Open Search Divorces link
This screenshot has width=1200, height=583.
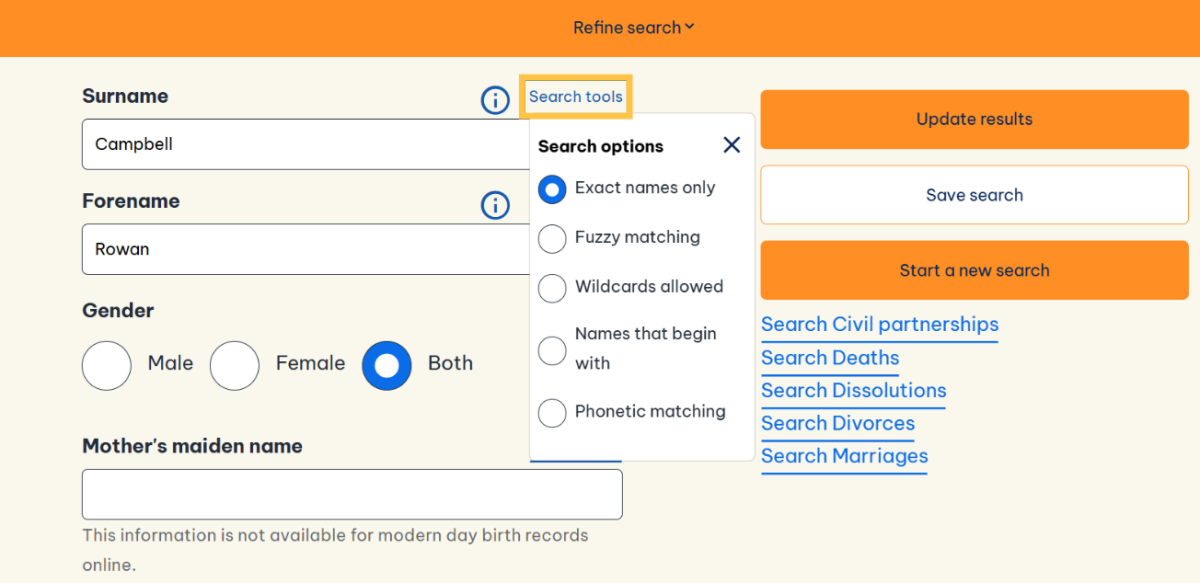tap(838, 424)
